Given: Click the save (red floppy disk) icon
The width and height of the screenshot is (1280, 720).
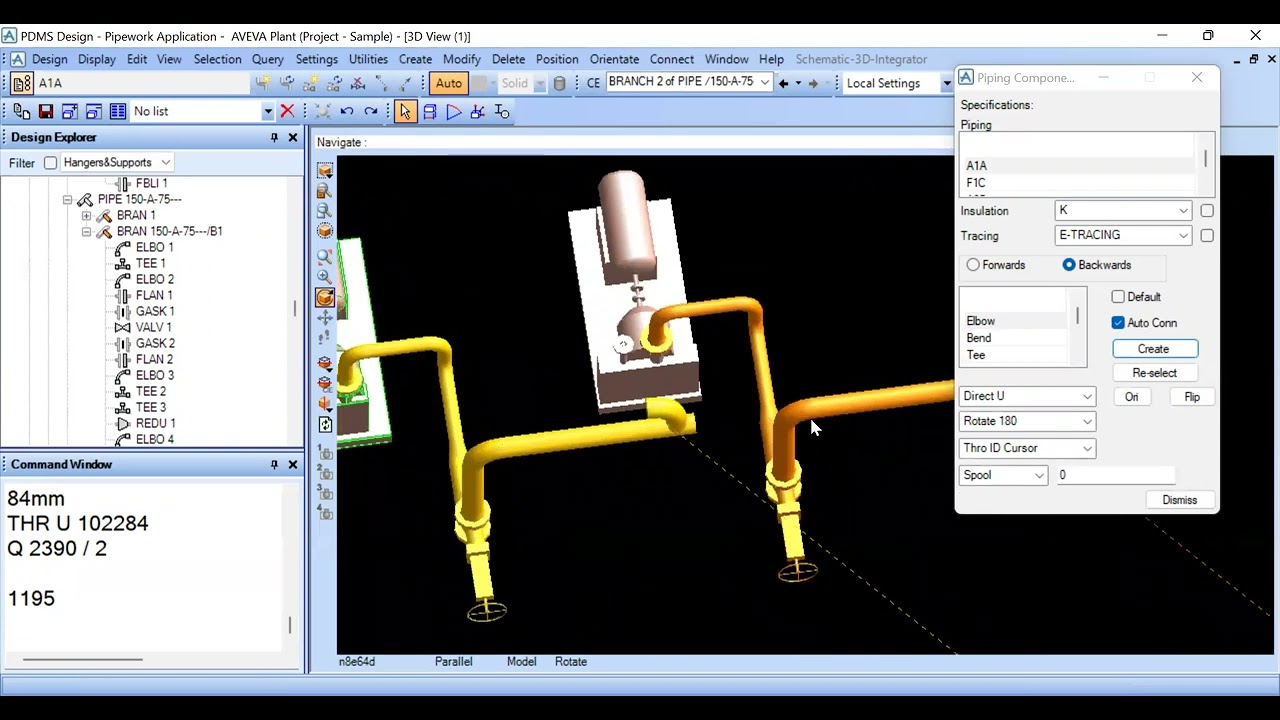Looking at the screenshot, I should click(45, 111).
